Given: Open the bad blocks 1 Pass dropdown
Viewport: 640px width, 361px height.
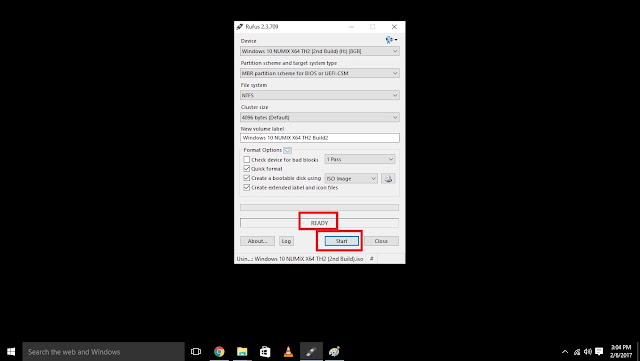Looking at the screenshot, I should point(360,159).
